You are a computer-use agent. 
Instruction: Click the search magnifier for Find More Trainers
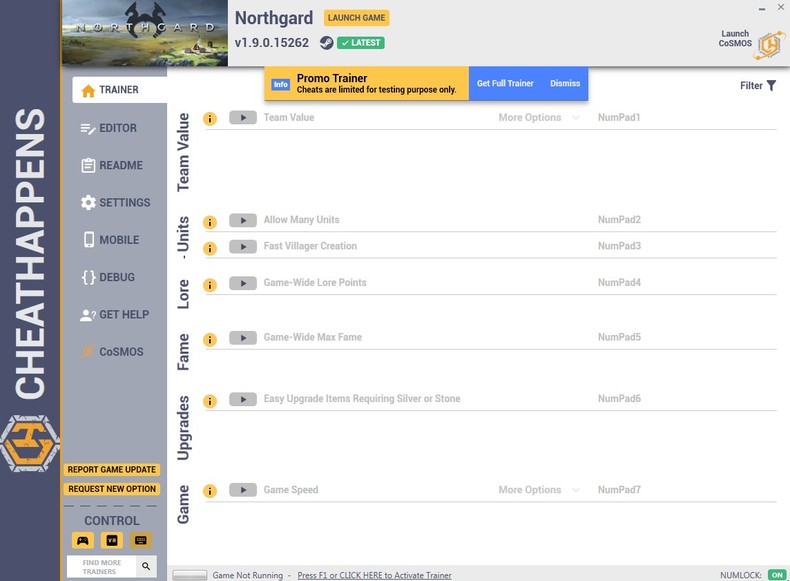point(146,566)
